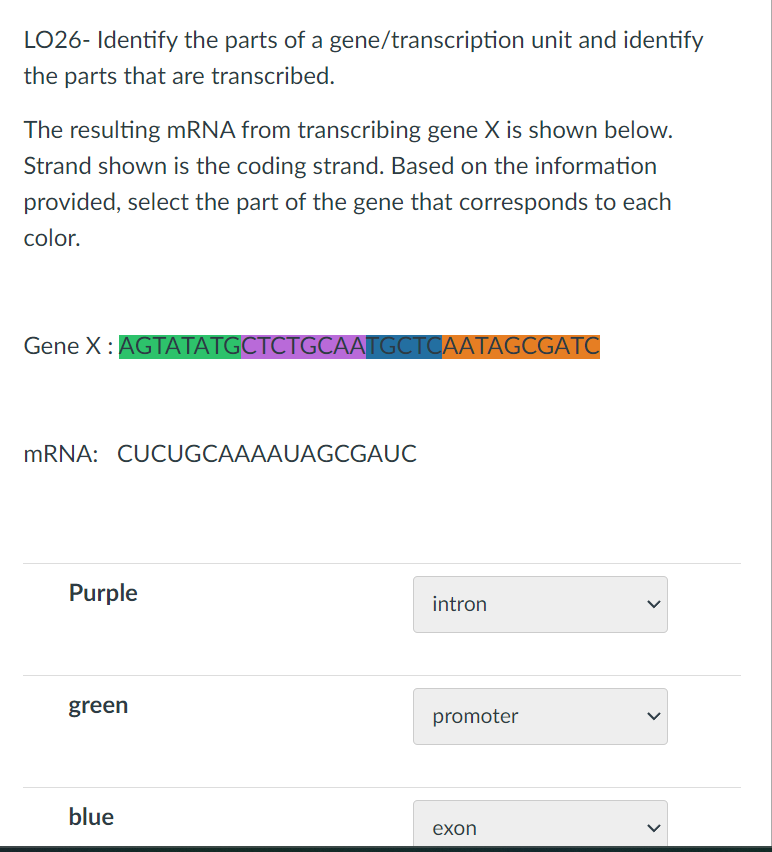Click the Gene X label text
This screenshot has width=772, height=852.
[64, 346]
